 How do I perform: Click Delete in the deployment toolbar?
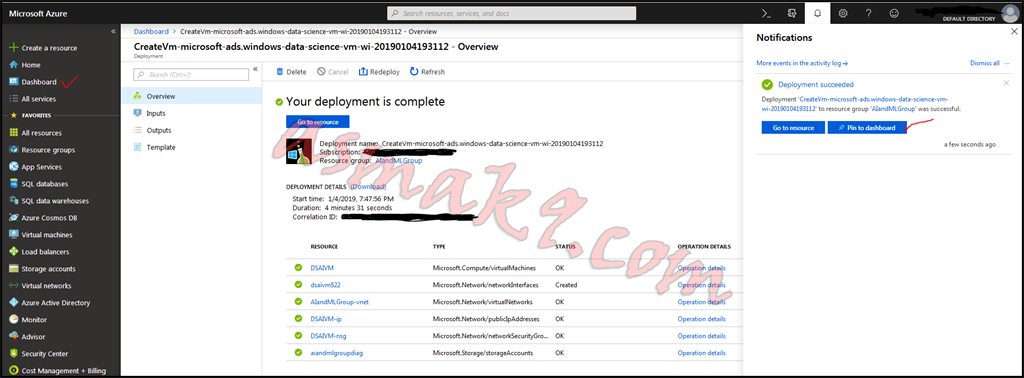click(x=291, y=72)
